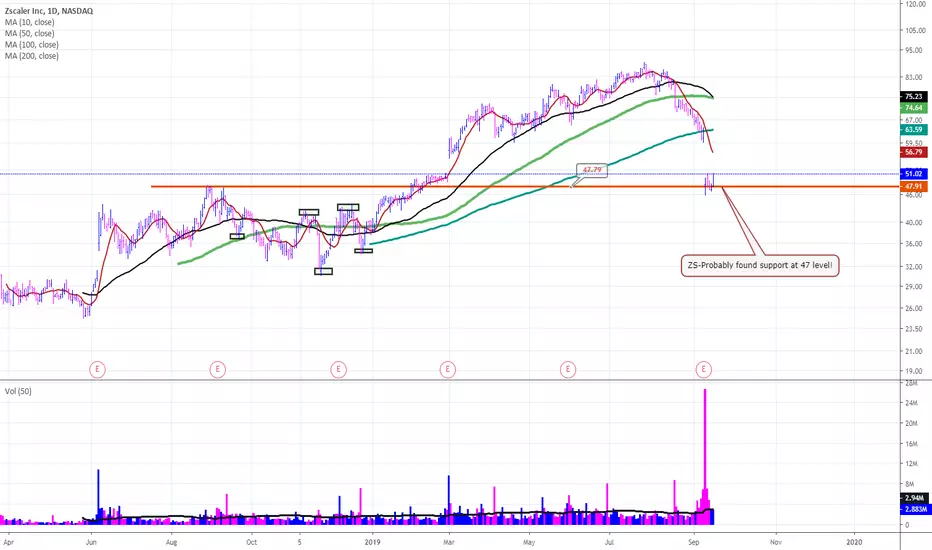Viewport: 932px width, 550px height.
Task: Click the 24M volume scale value
Action: [912, 403]
